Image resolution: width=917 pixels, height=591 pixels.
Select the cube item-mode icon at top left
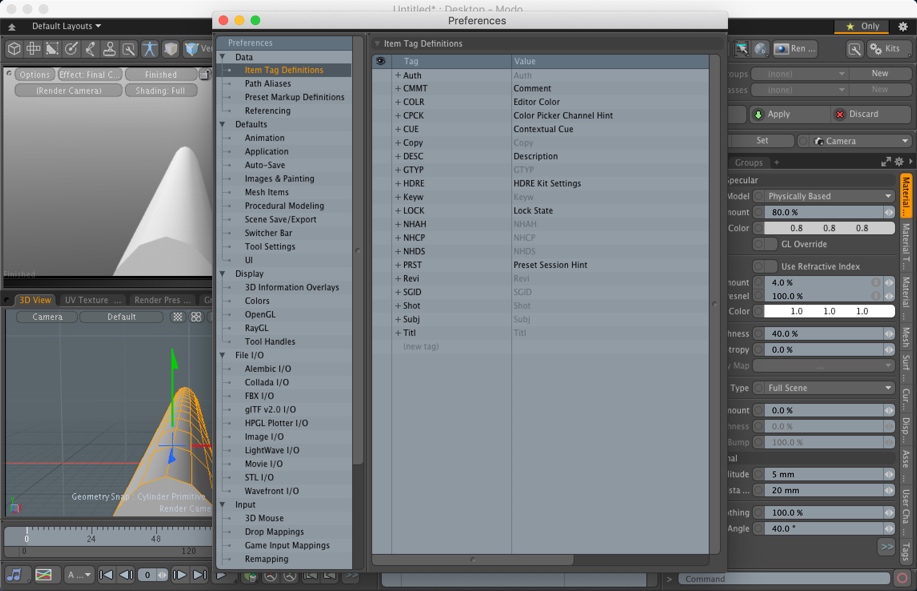point(13,47)
